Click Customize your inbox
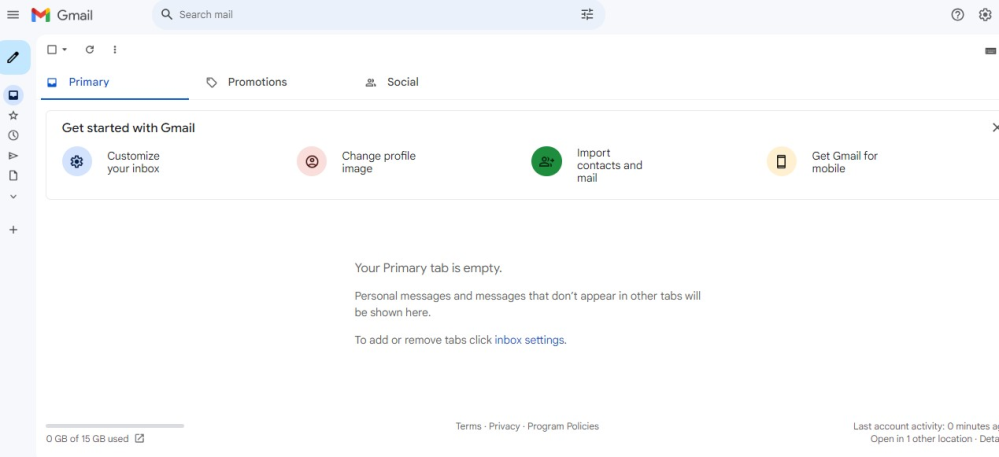This screenshot has height=457, width=999. tap(133, 162)
